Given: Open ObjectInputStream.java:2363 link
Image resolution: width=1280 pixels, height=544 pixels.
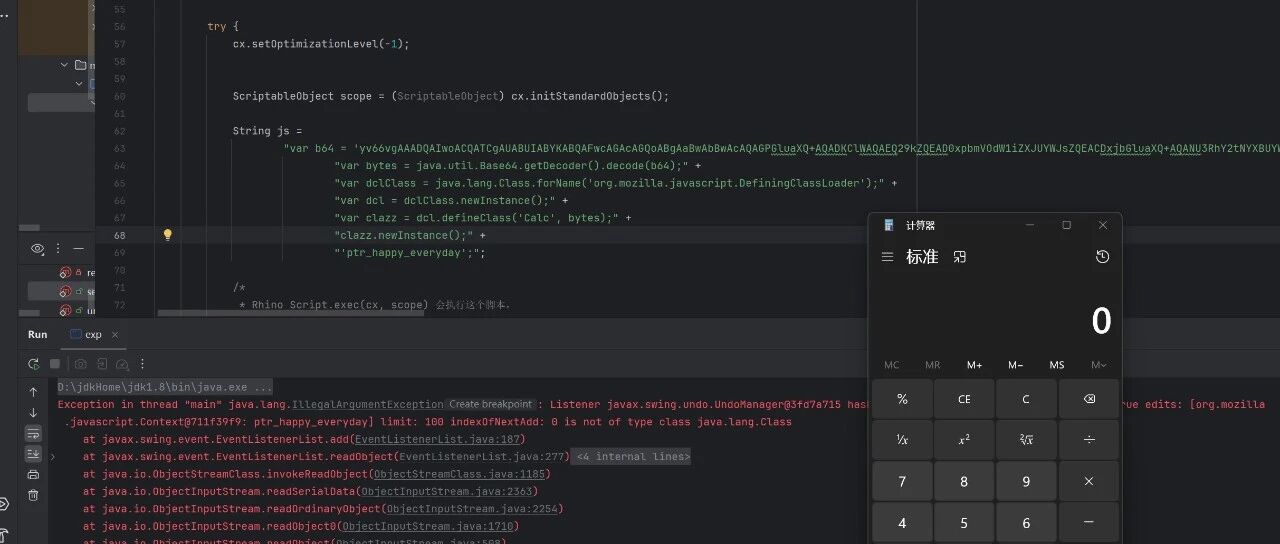Looking at the screenshot, I should point(449,491).
